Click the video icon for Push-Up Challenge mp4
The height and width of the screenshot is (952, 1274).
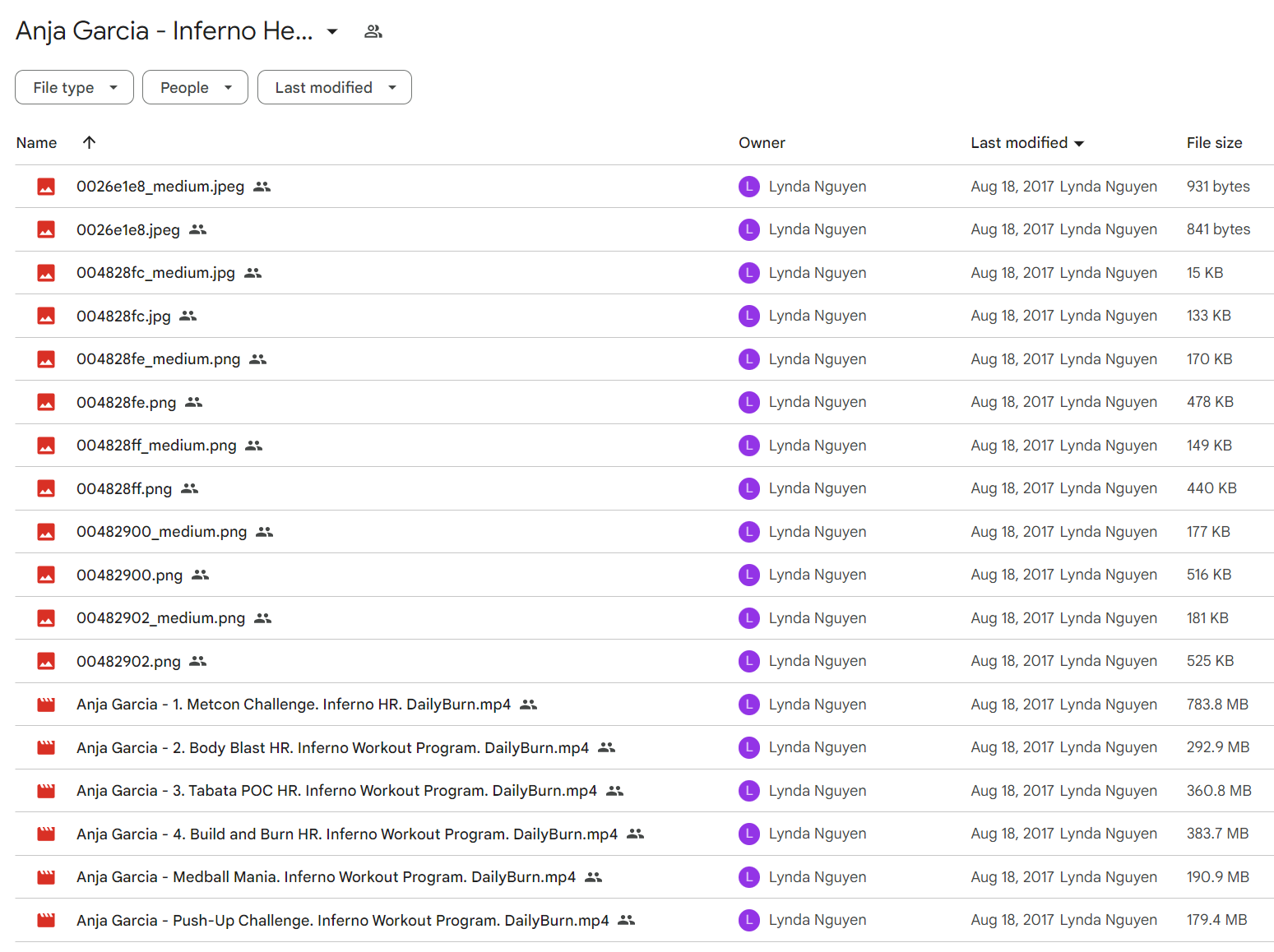46,920
